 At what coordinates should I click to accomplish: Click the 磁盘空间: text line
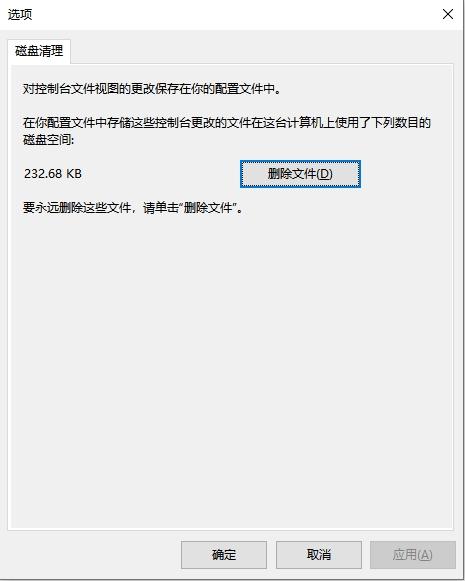pos(49,140)
